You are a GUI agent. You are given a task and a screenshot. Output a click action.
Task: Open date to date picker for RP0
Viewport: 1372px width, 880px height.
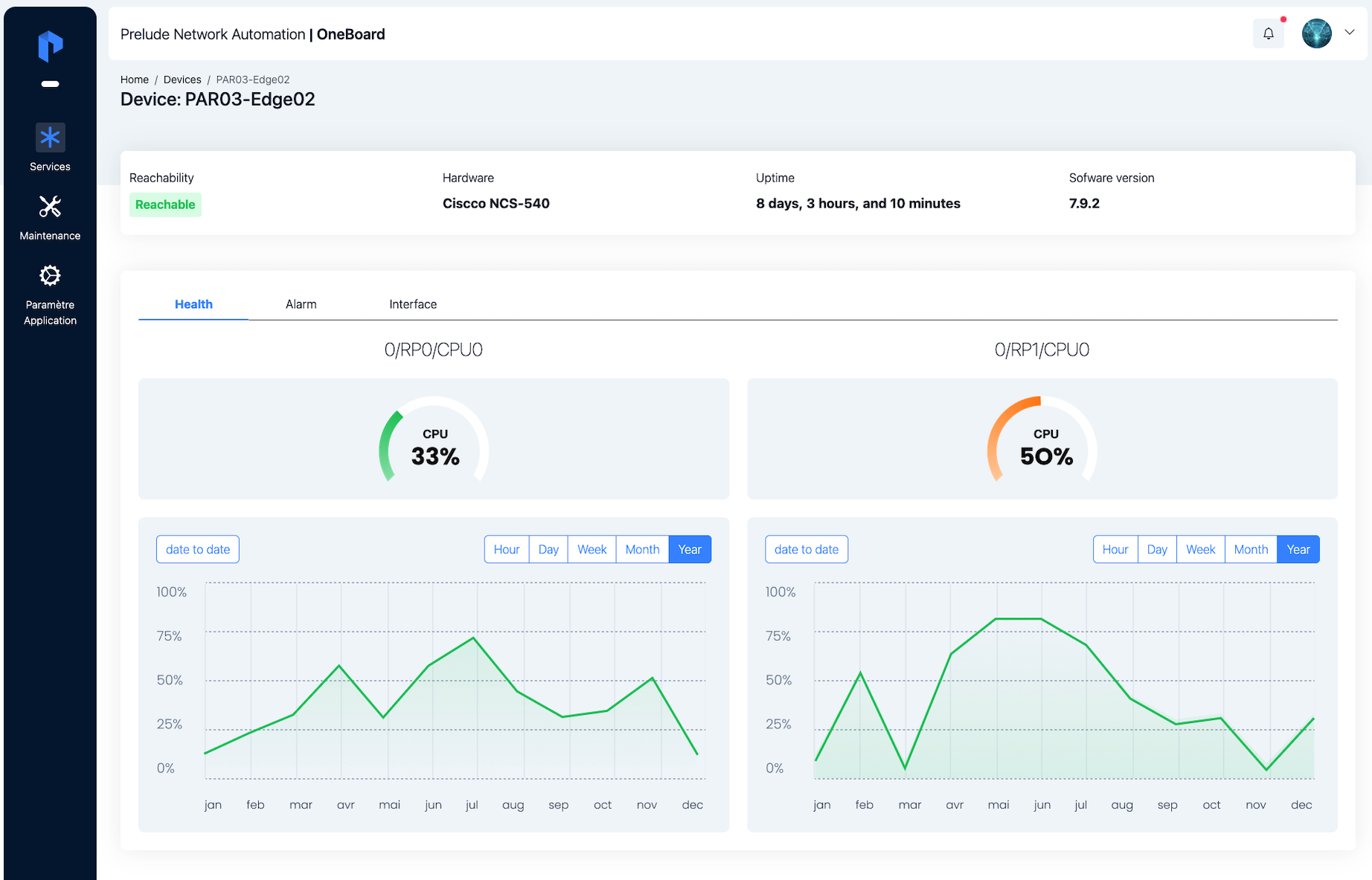198,550
